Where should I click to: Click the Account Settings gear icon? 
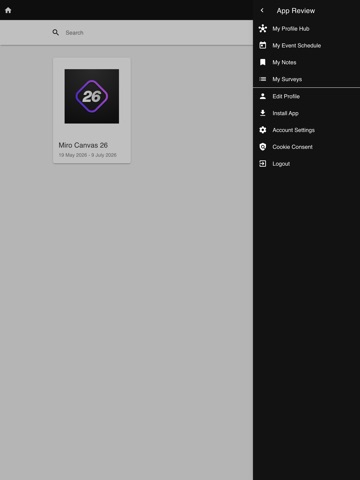click(x=263, y=130)
